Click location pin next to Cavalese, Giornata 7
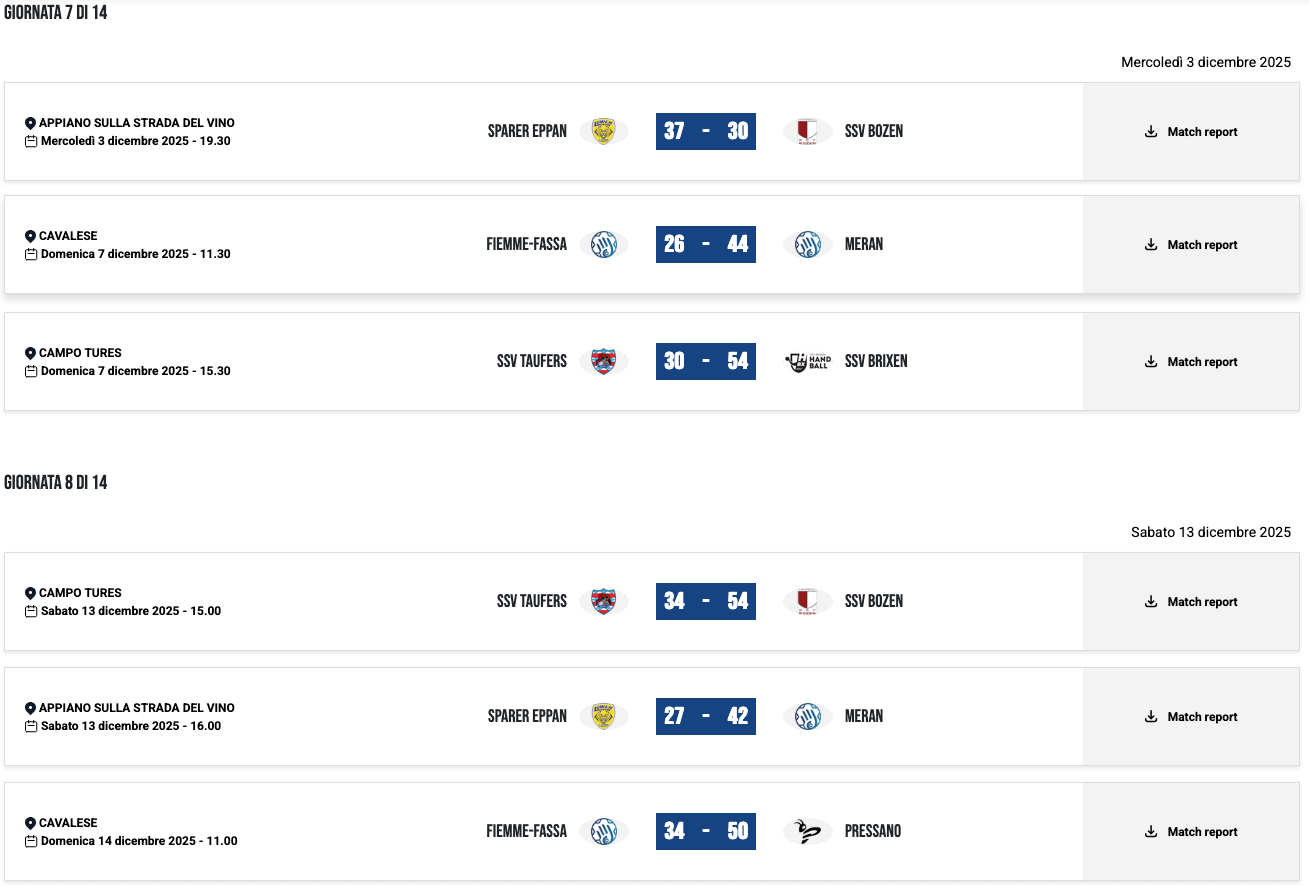The height and width of the screenshot is (886, 1309). coord(30,236)
